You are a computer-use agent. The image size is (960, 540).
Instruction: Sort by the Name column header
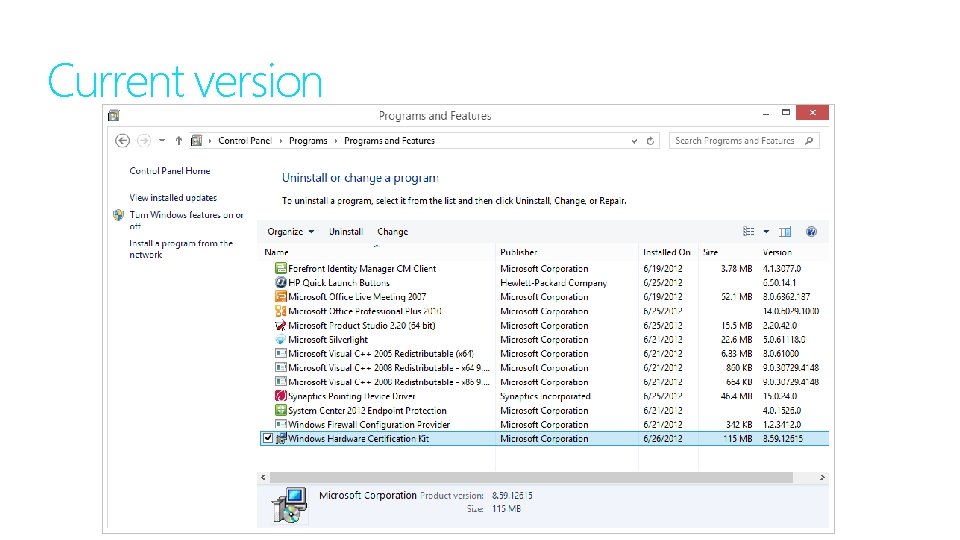276,252
